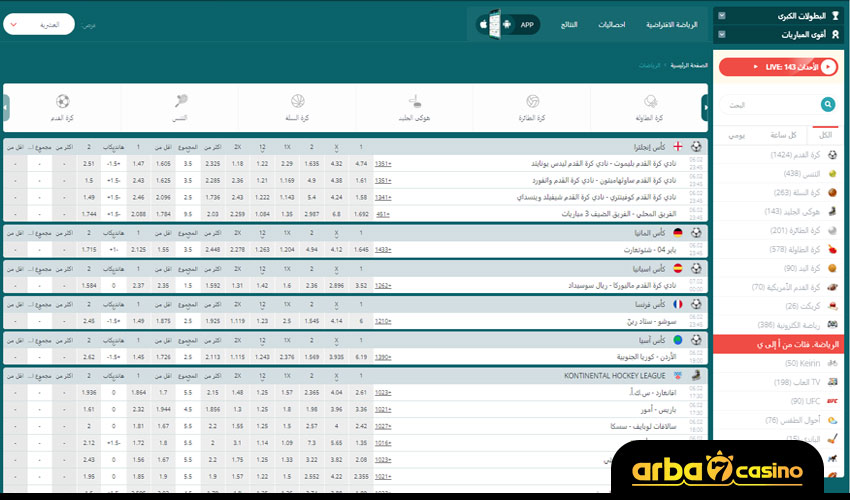Click الرياضات breadcrumb link
850x500 pixels.
click(649, 65)
